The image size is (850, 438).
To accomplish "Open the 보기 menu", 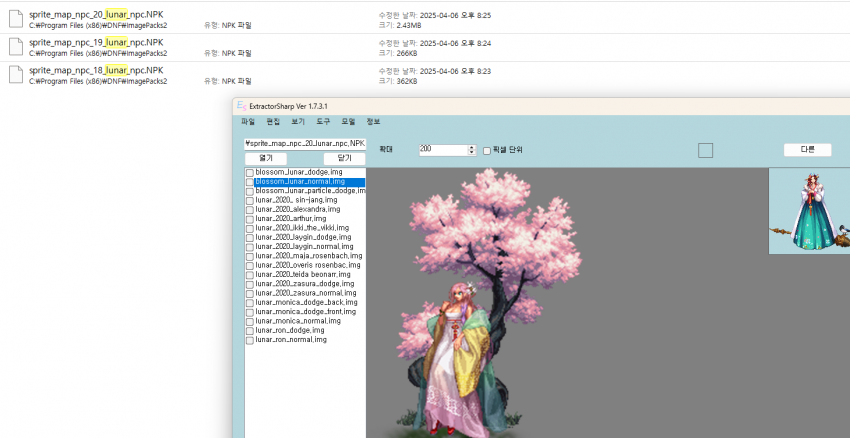I will tap(298, 121).
